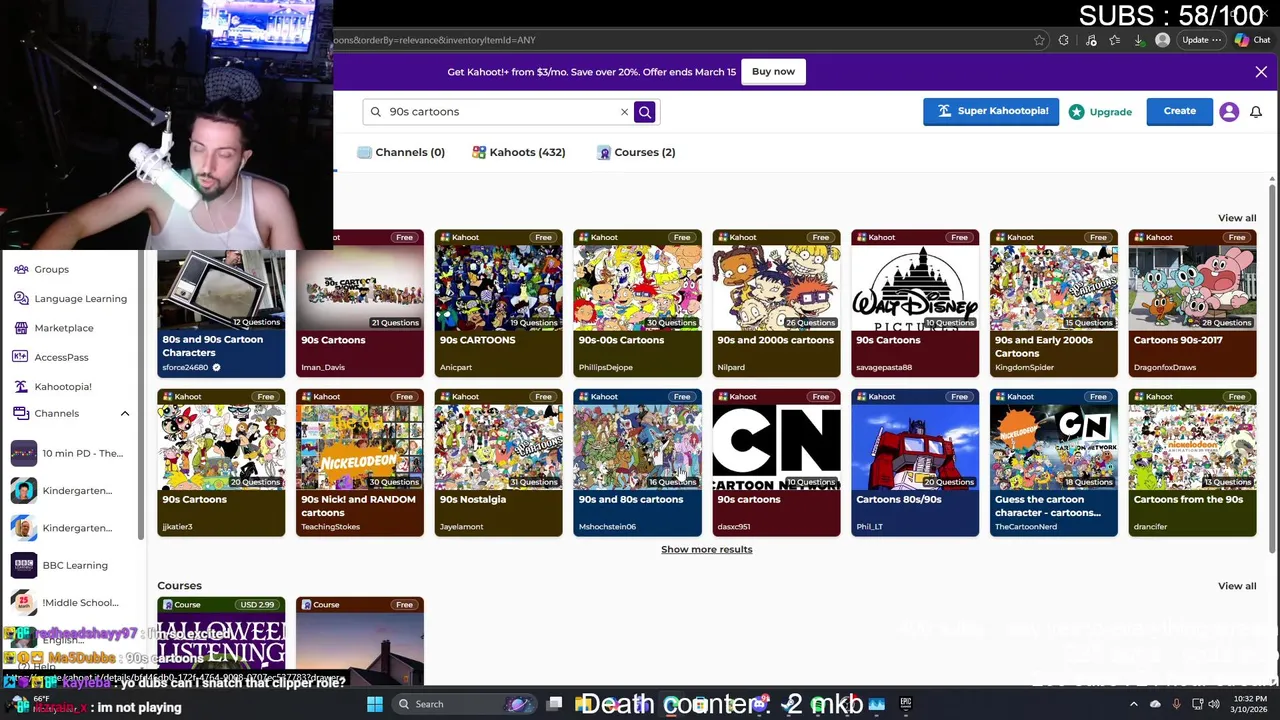Open '90s-00s Cartoons' kahoot by PhillipsDejope

pos(638,304)
